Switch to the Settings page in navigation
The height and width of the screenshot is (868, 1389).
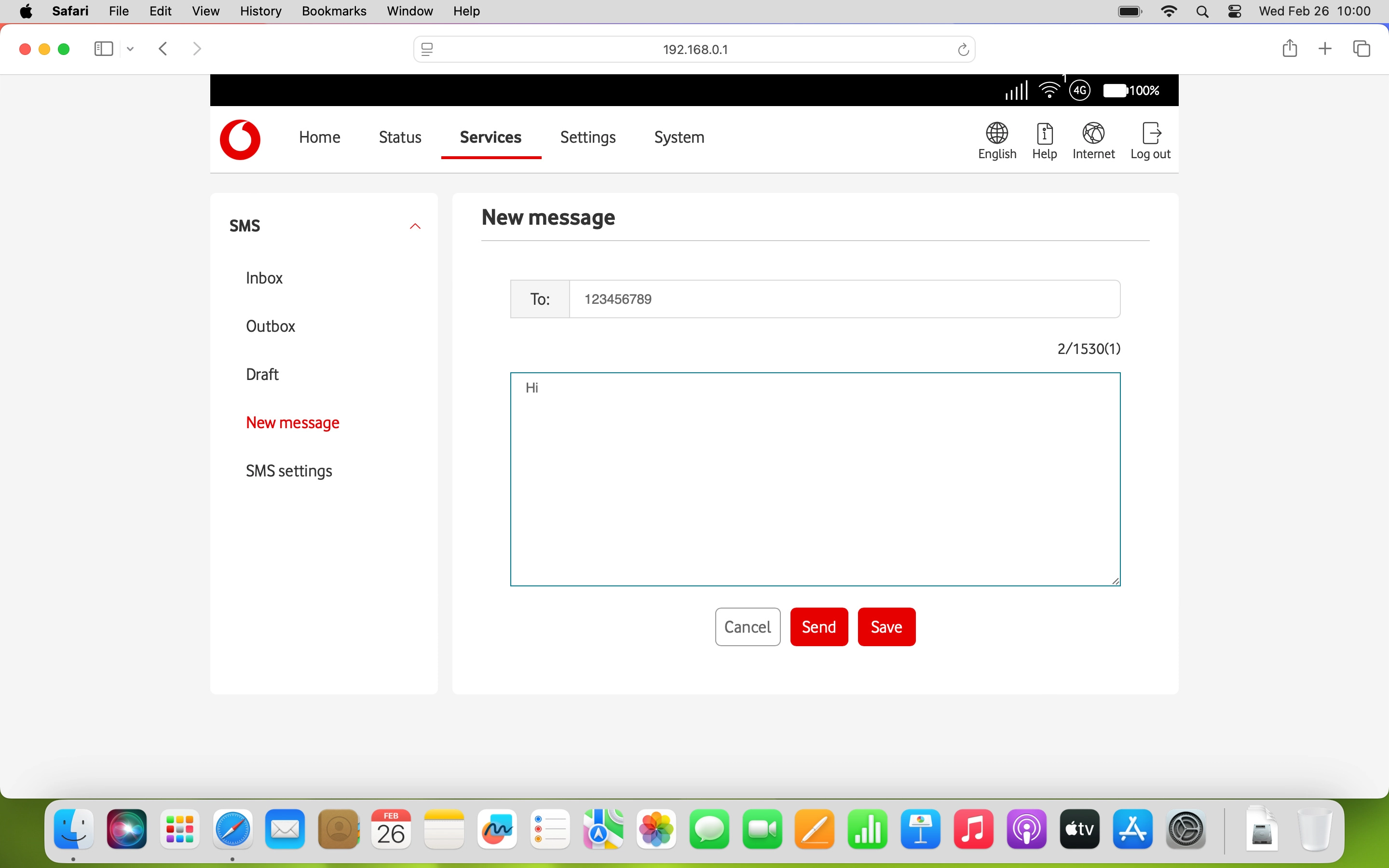click(588, 137)
